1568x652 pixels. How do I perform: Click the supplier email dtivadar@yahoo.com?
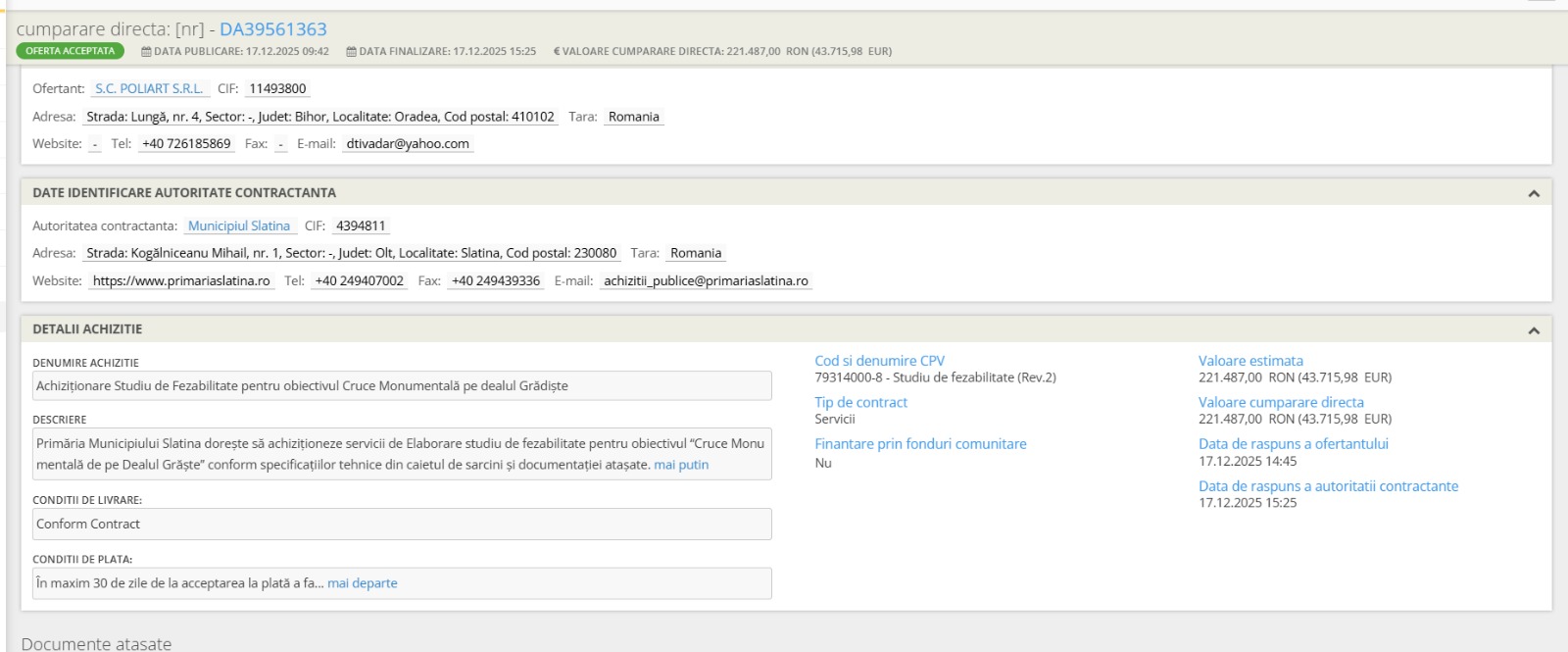pyautogui.click(x=407, y=143)
